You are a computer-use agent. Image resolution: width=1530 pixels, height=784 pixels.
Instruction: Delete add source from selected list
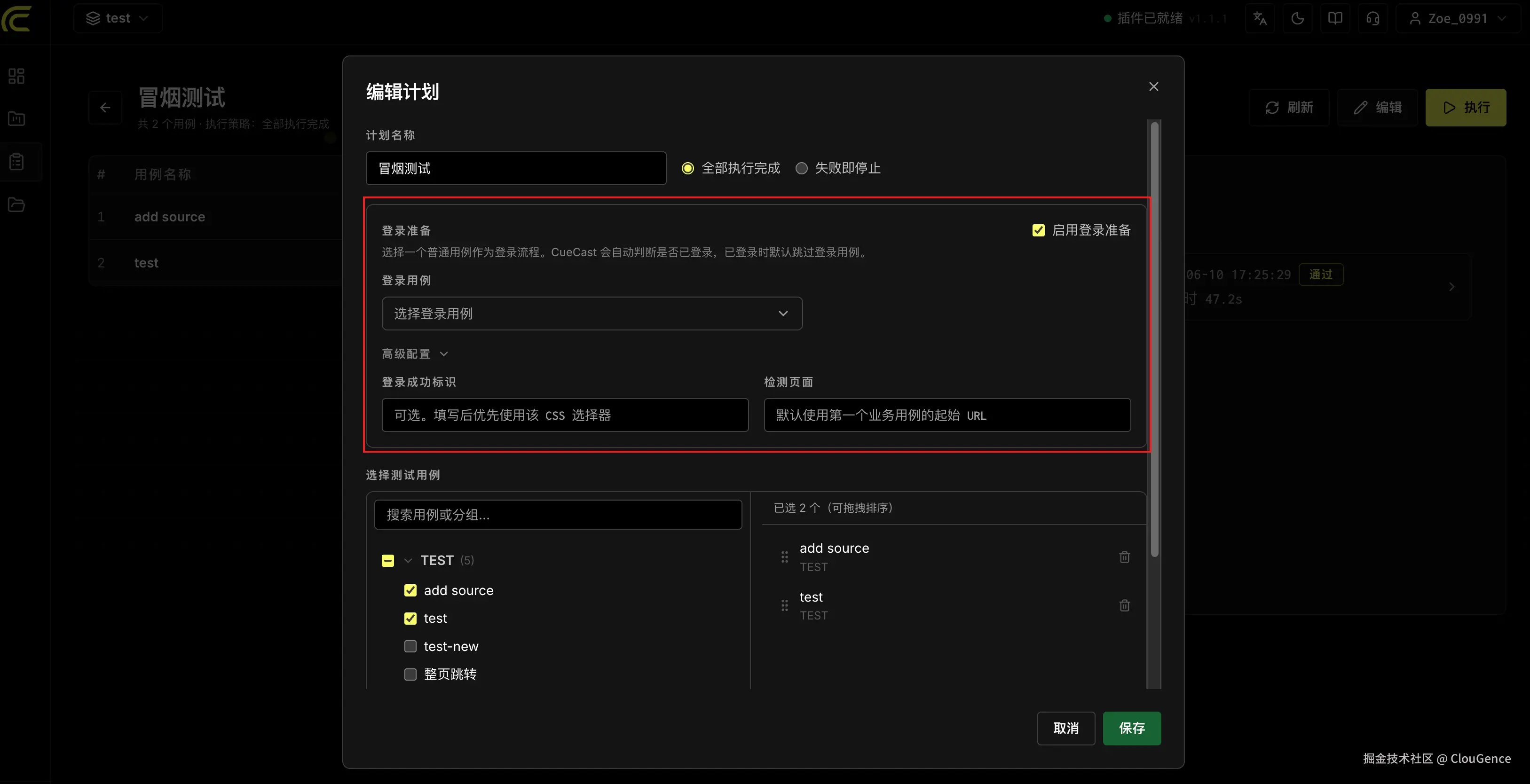[1124, 557]
